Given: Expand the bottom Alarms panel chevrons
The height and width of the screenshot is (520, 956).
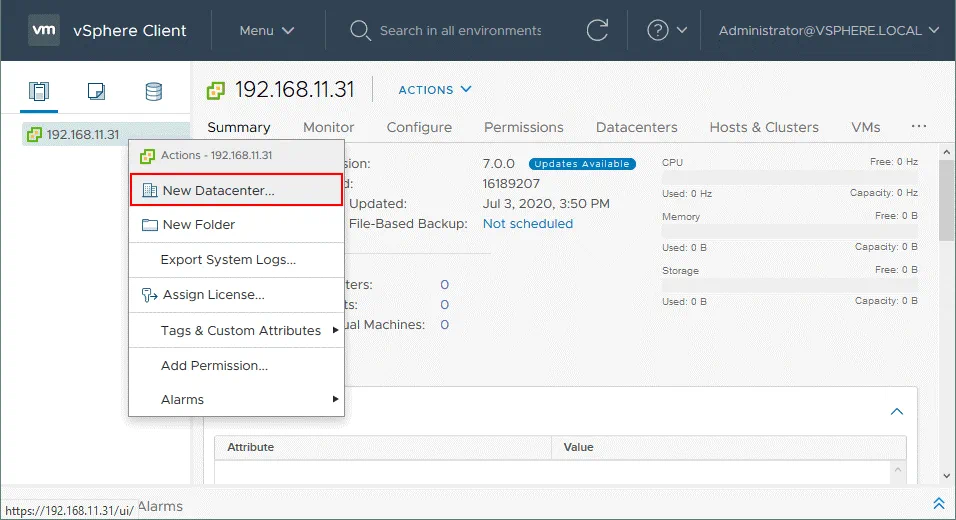Looking at the screenshot, I should pos(938,504).
